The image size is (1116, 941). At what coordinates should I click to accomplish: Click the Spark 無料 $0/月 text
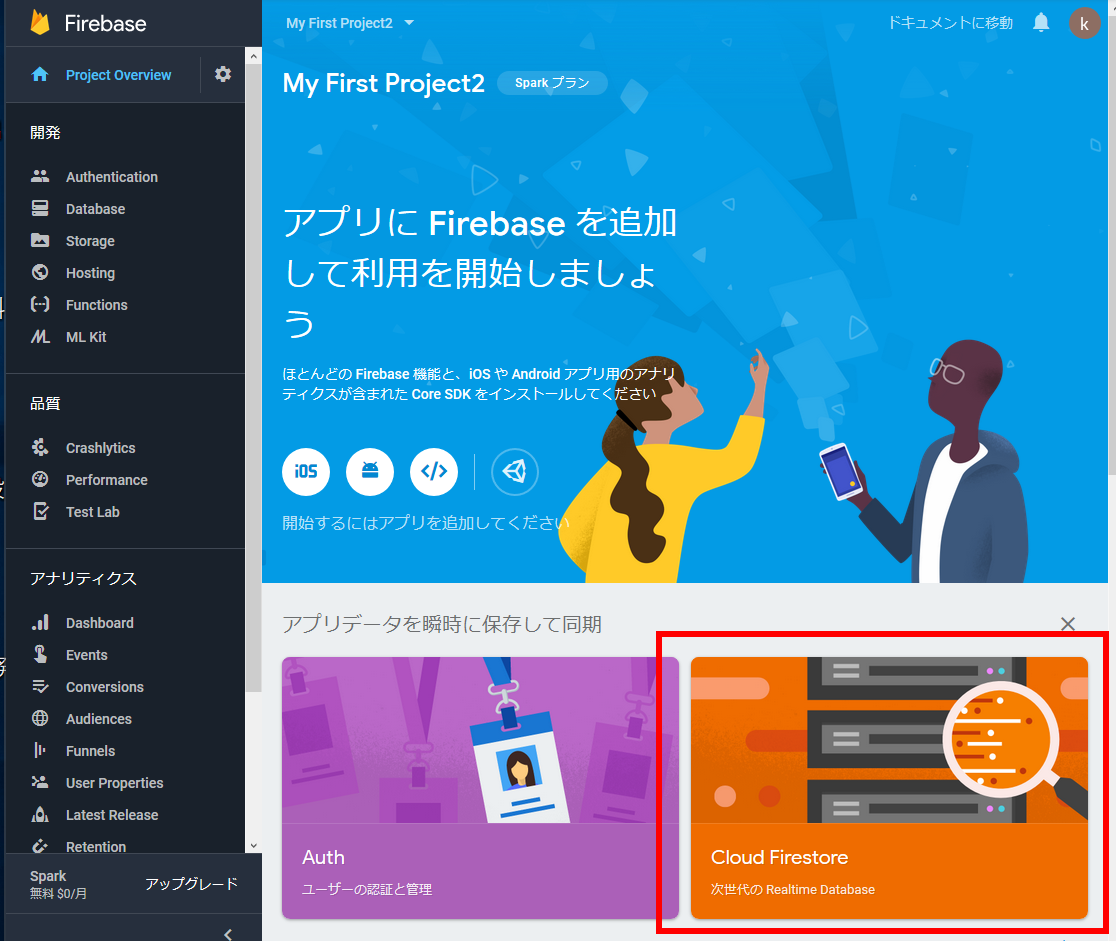point(58,884)
